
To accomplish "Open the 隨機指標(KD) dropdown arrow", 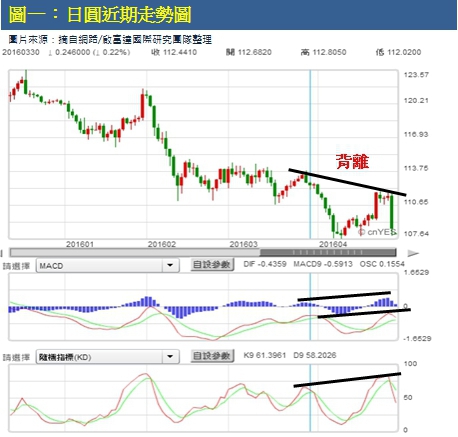I will [170, 356].
